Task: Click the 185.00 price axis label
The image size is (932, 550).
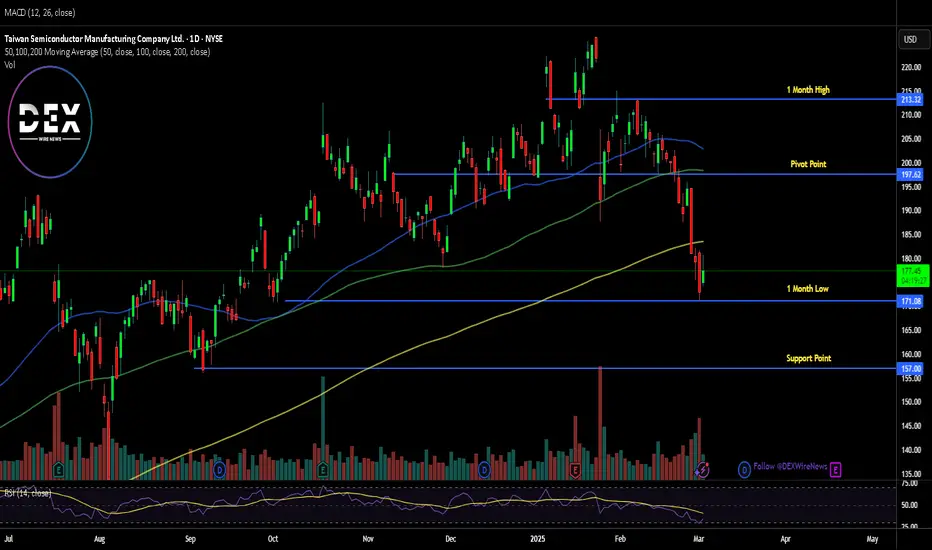Action: (911, 235)
